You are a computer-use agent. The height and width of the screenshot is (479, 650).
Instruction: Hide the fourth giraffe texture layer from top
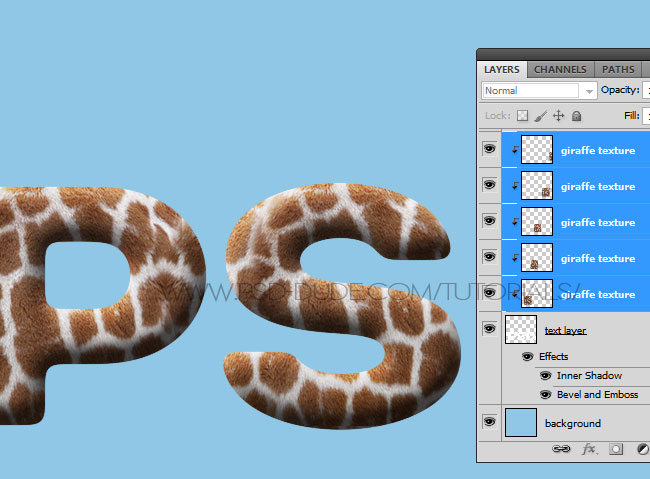click(490, 257)
